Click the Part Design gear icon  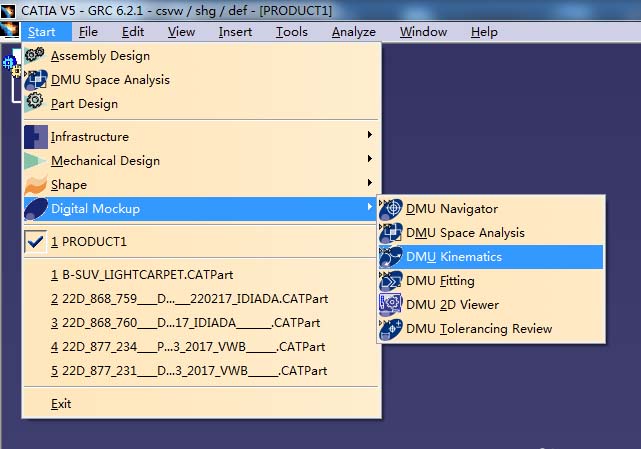[35, 101]
